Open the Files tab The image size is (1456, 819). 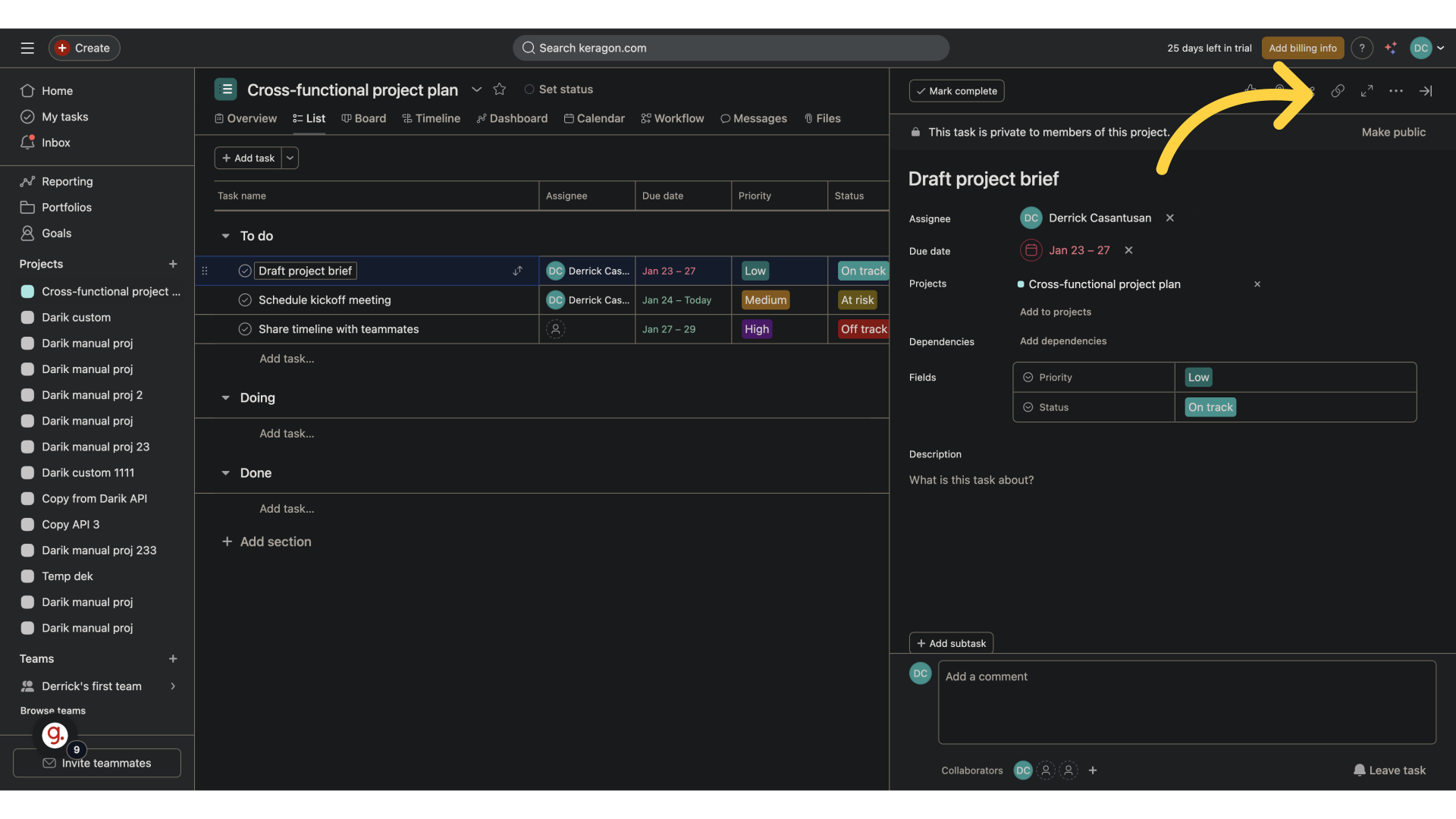coord(822,118)
